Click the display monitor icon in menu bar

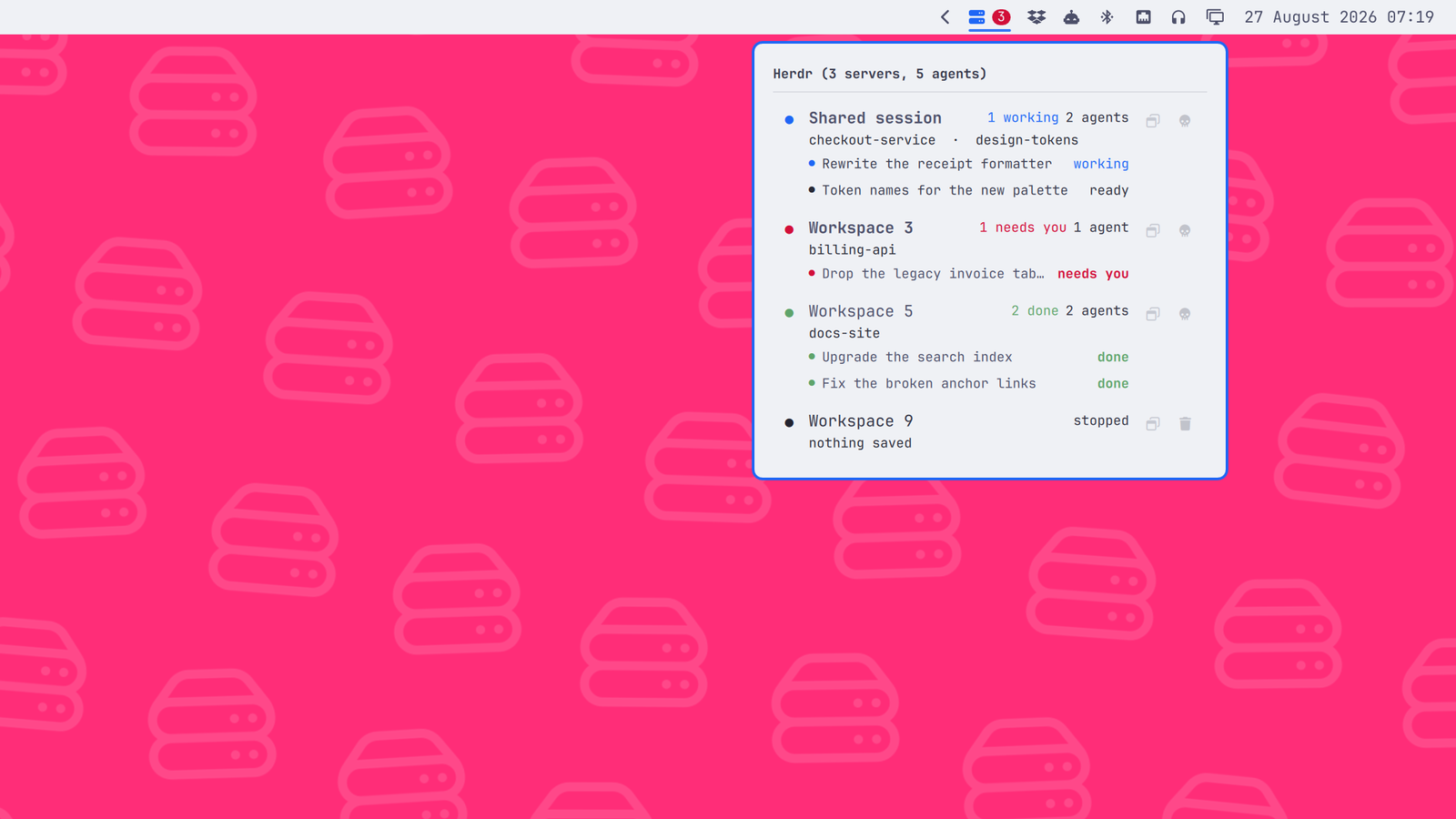[1215, 16]
